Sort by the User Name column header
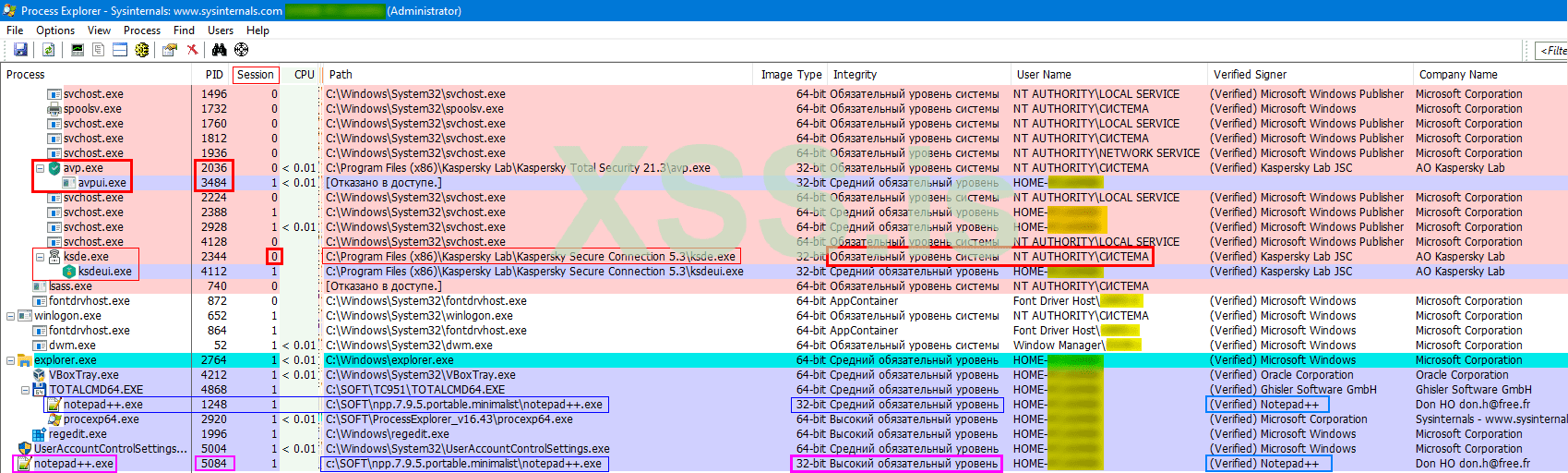This screenshot has height=473, width=1568. [1107, 75]
